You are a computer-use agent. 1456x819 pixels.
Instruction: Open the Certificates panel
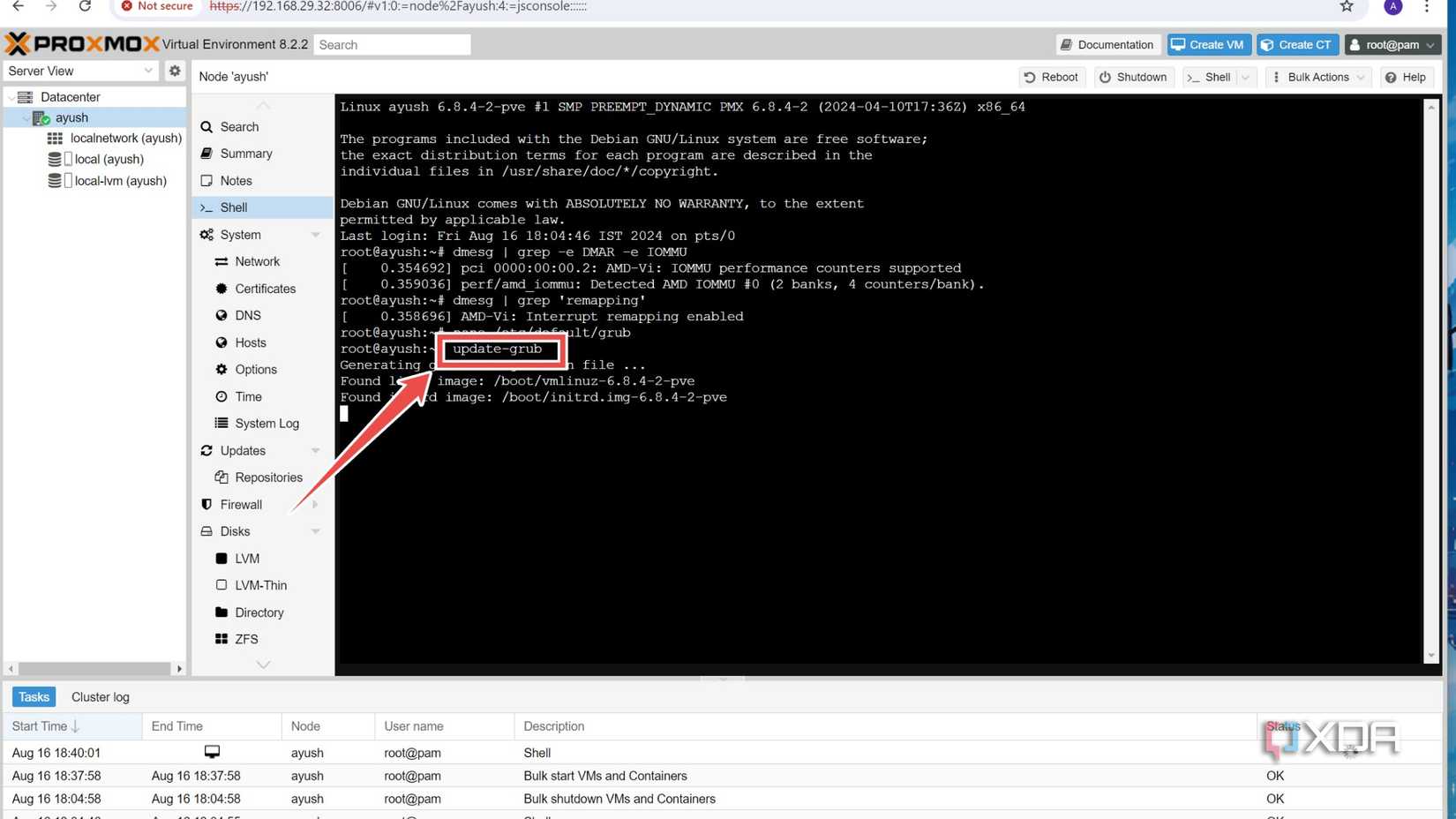(264, 289)
